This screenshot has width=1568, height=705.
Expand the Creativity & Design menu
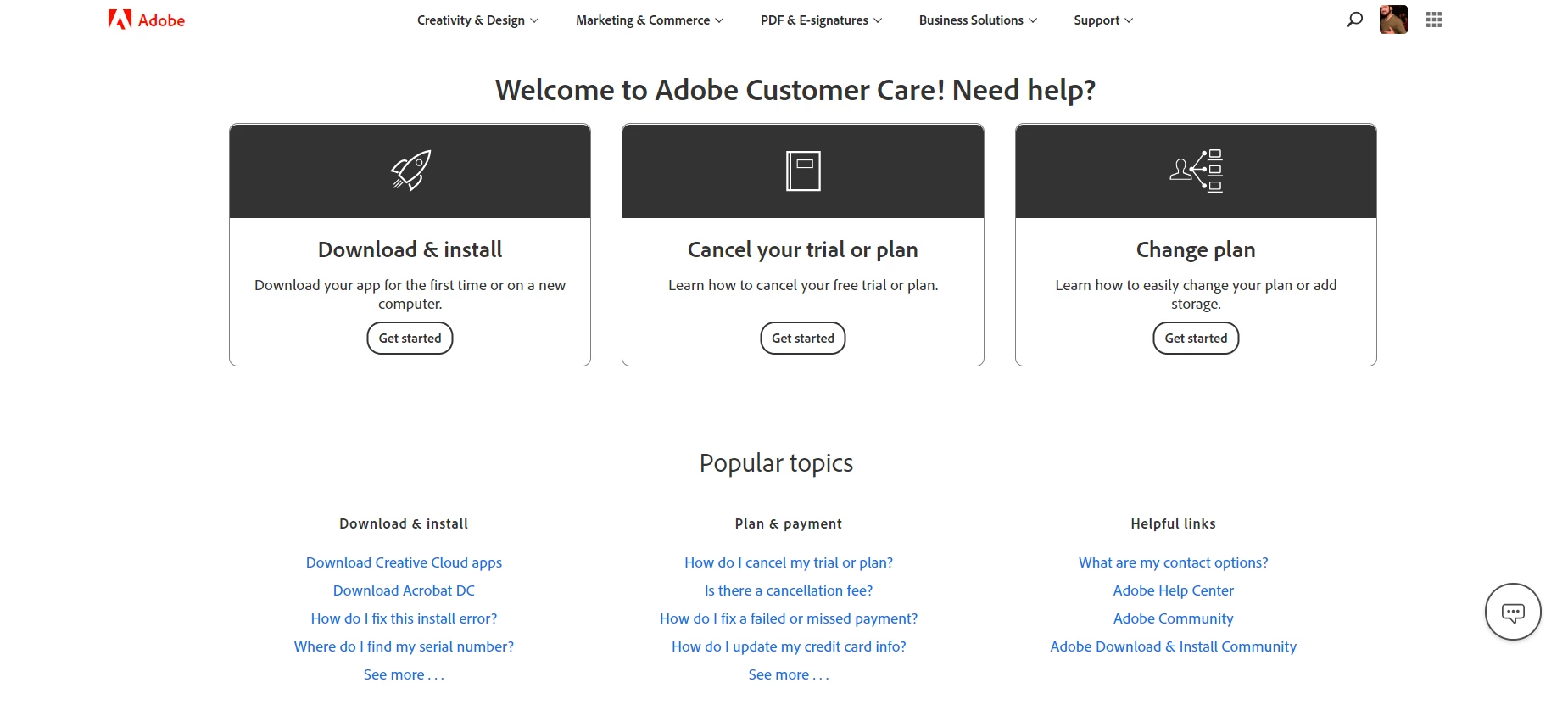click(x=477, y=20)
